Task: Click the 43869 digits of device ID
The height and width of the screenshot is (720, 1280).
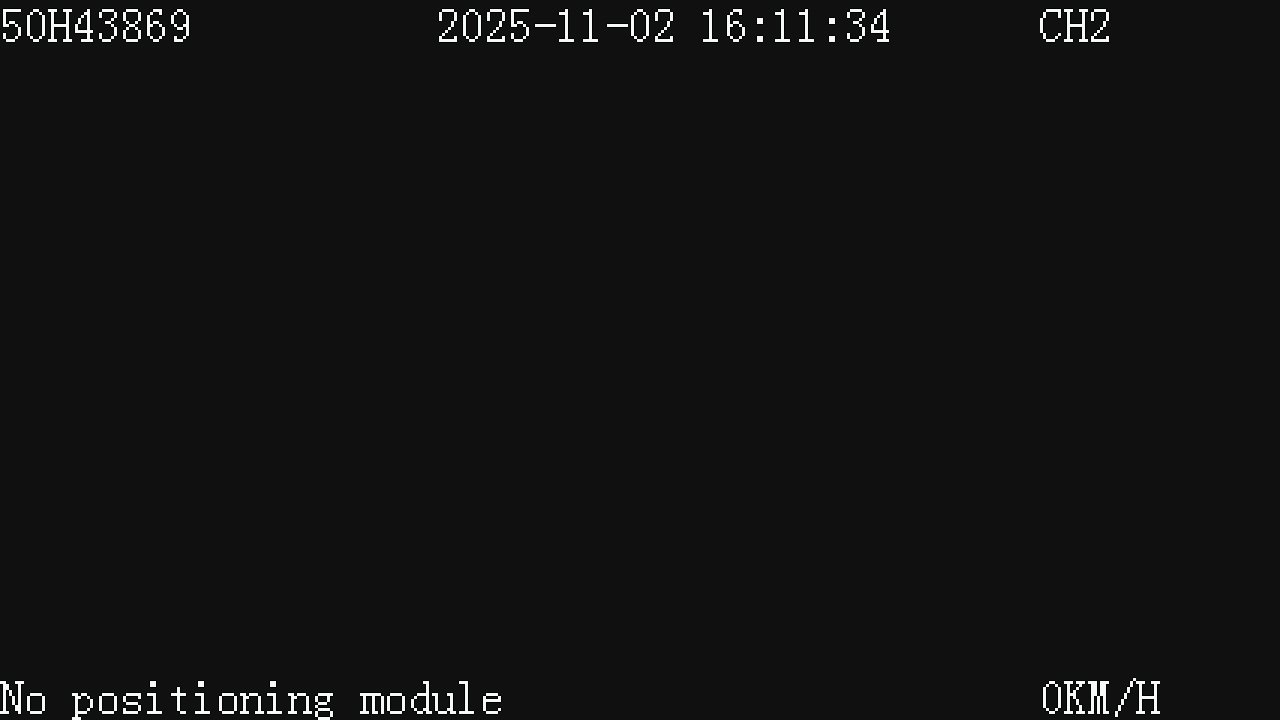Action: [x=132, y=27]
